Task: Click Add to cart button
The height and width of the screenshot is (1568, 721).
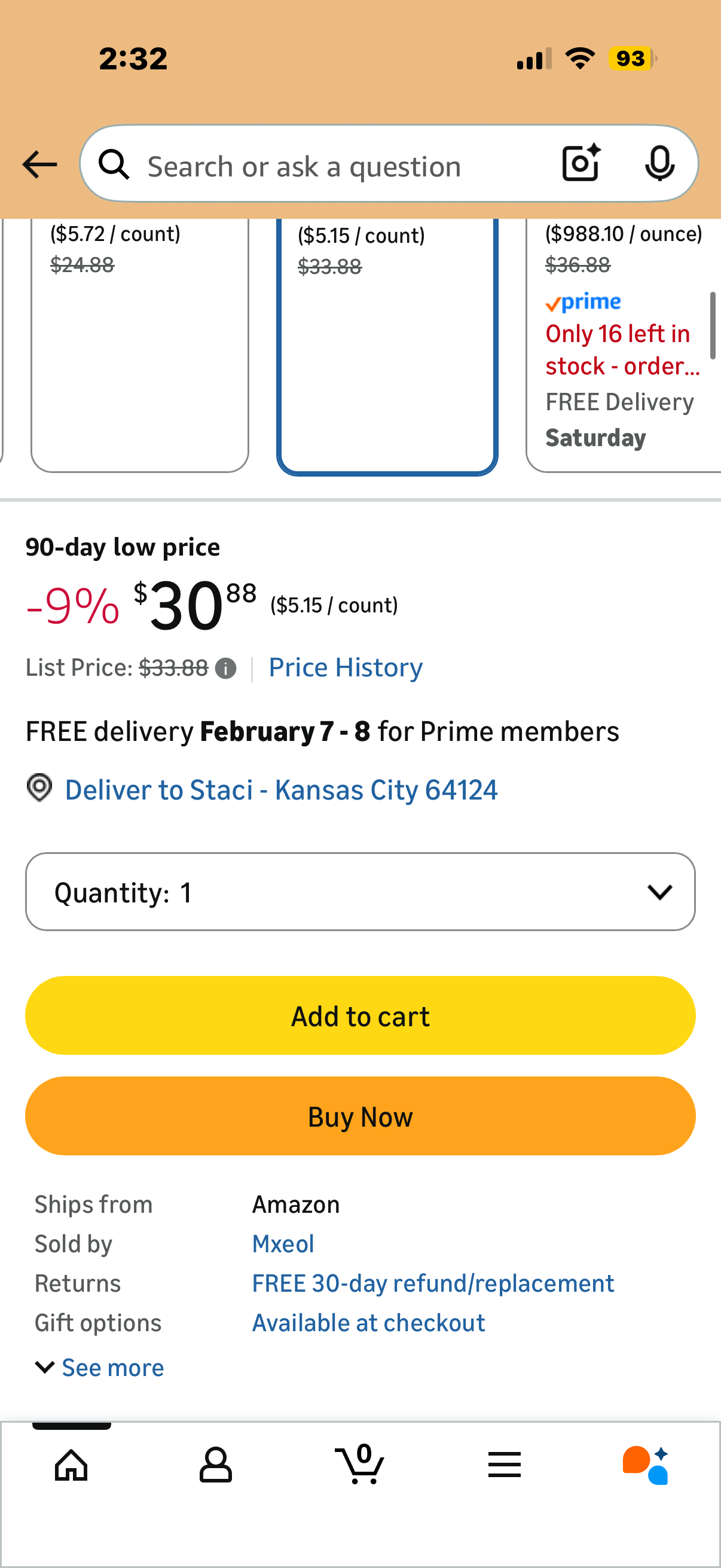Action: 360,1015
